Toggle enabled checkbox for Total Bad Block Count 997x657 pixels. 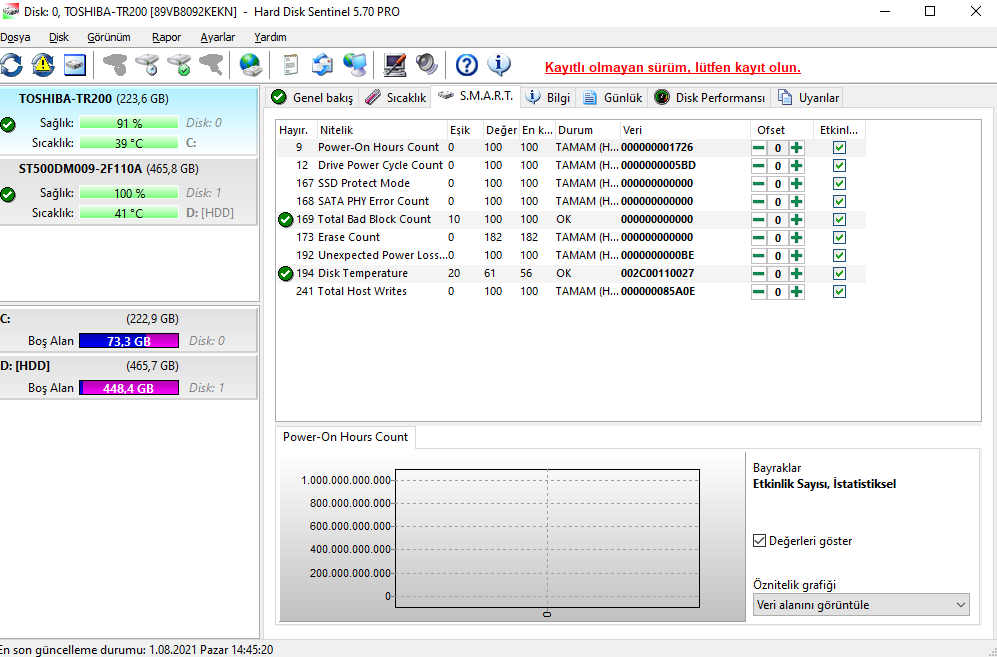[x=839, y=219]
